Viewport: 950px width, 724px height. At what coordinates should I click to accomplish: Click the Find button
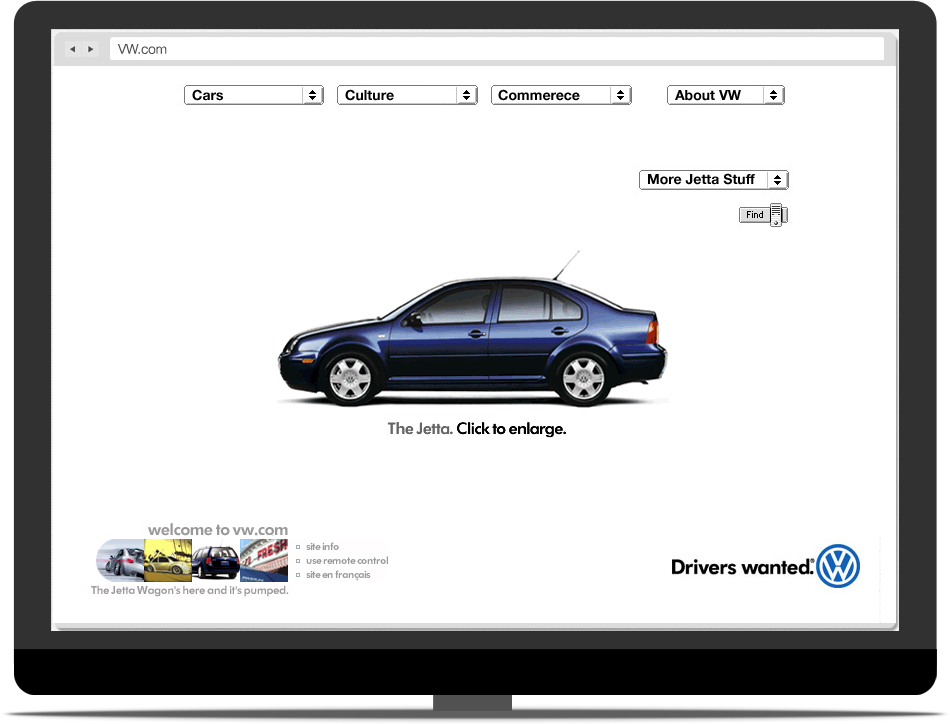tap(754, 214)
